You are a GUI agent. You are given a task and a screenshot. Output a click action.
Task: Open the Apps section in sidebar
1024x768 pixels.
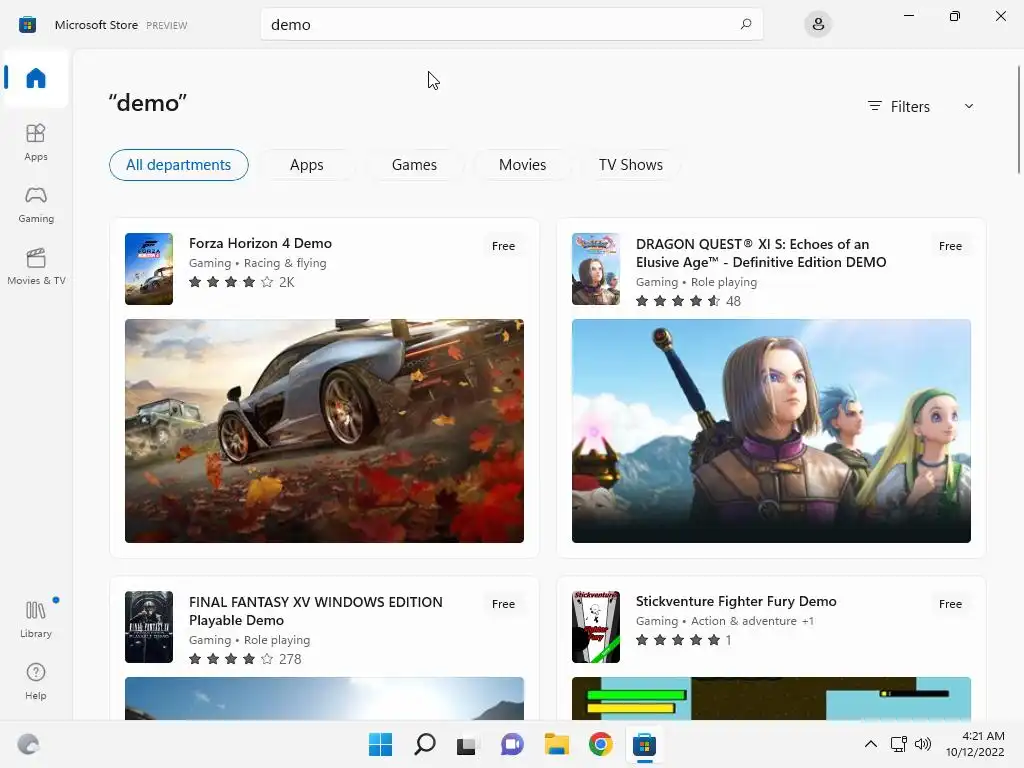pos(36,142)
